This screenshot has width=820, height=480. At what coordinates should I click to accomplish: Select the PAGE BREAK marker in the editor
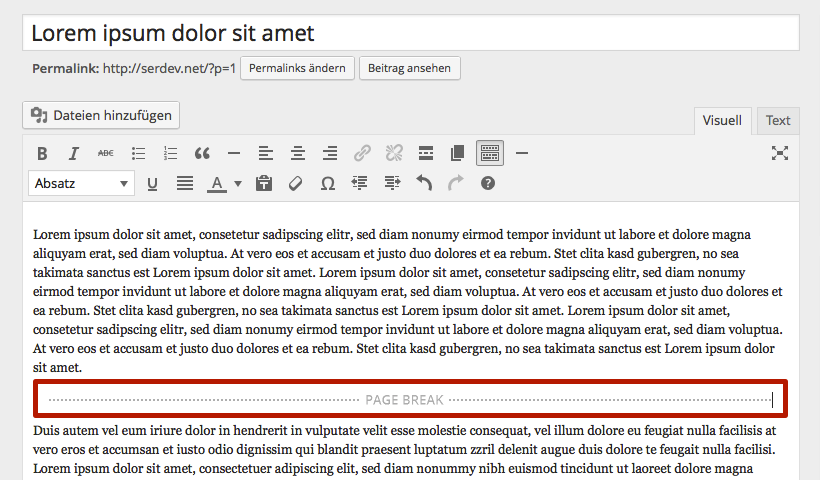(410, 399)
